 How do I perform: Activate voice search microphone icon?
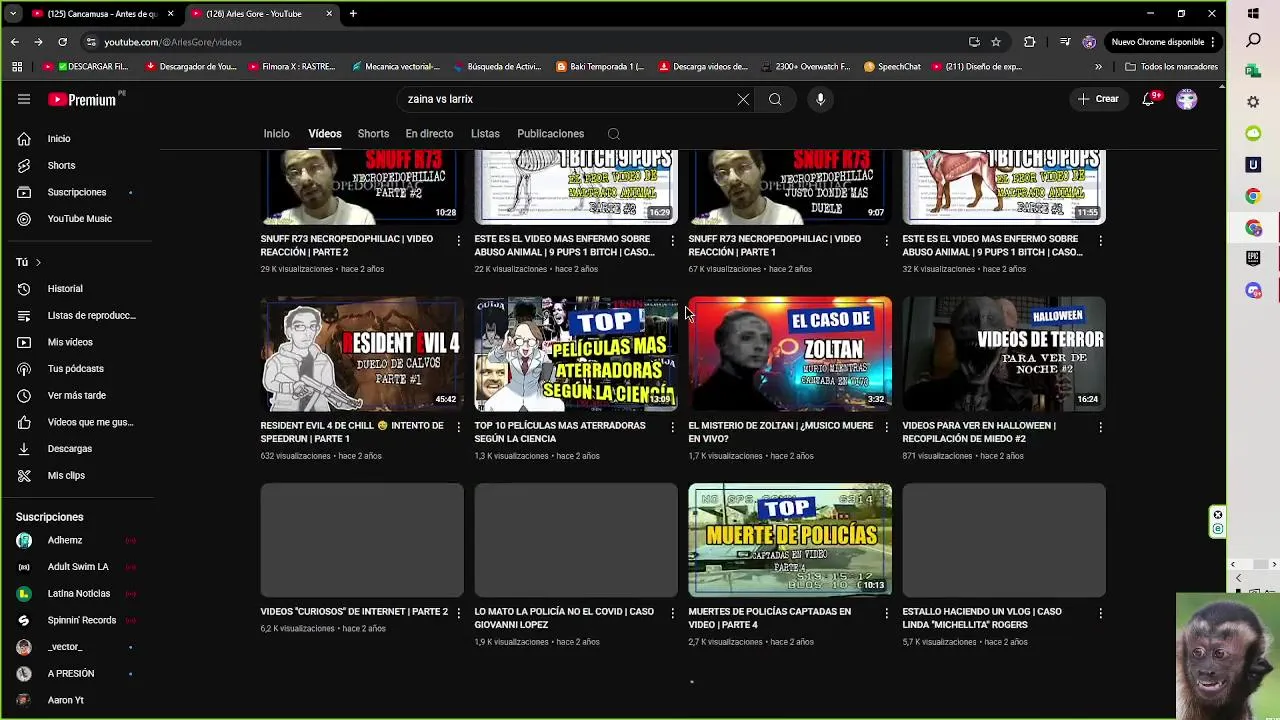click(x=820, y=99)
